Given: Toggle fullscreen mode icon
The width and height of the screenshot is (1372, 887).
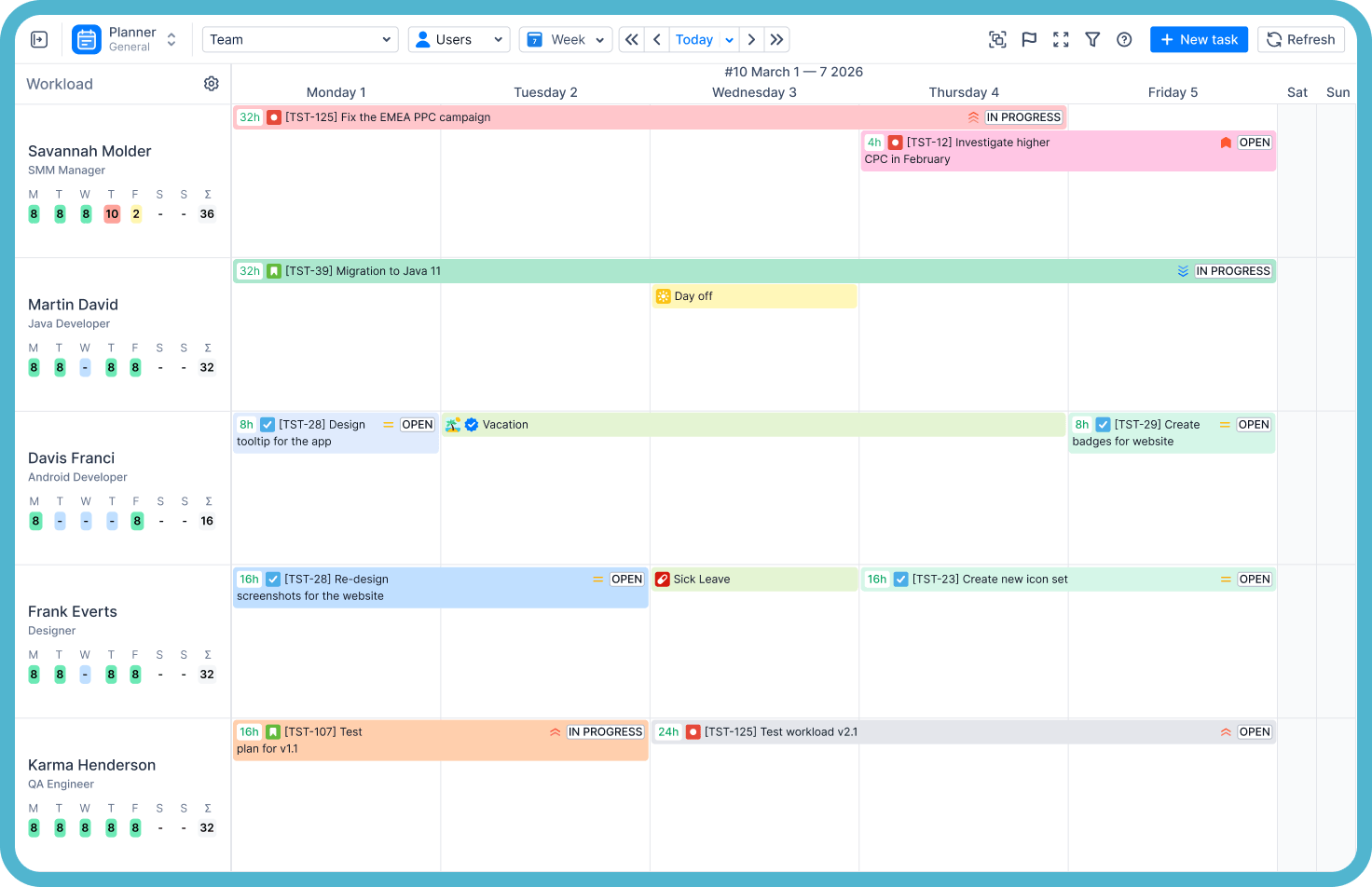Looking at the screenshot, I should click(x=1061, y=39).
